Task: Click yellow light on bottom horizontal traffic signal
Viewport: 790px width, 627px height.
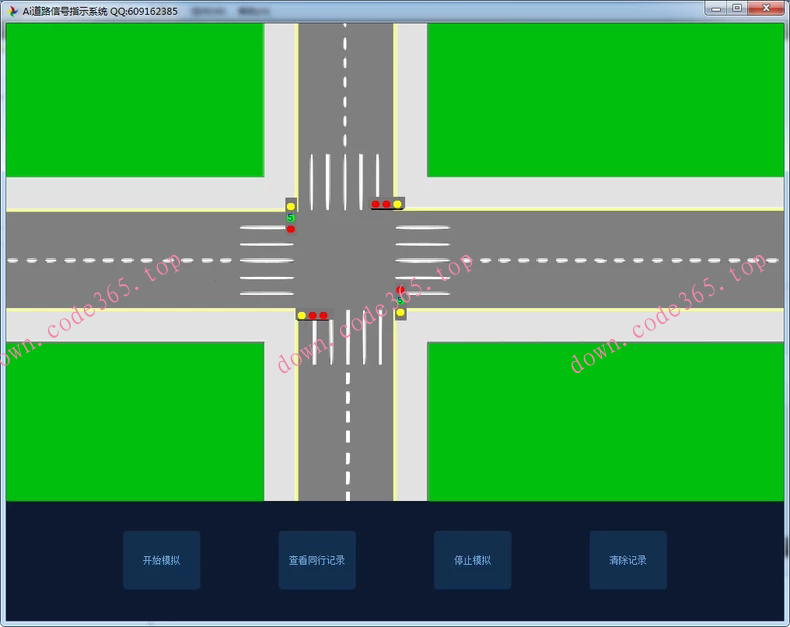Action: click(301, 315)
